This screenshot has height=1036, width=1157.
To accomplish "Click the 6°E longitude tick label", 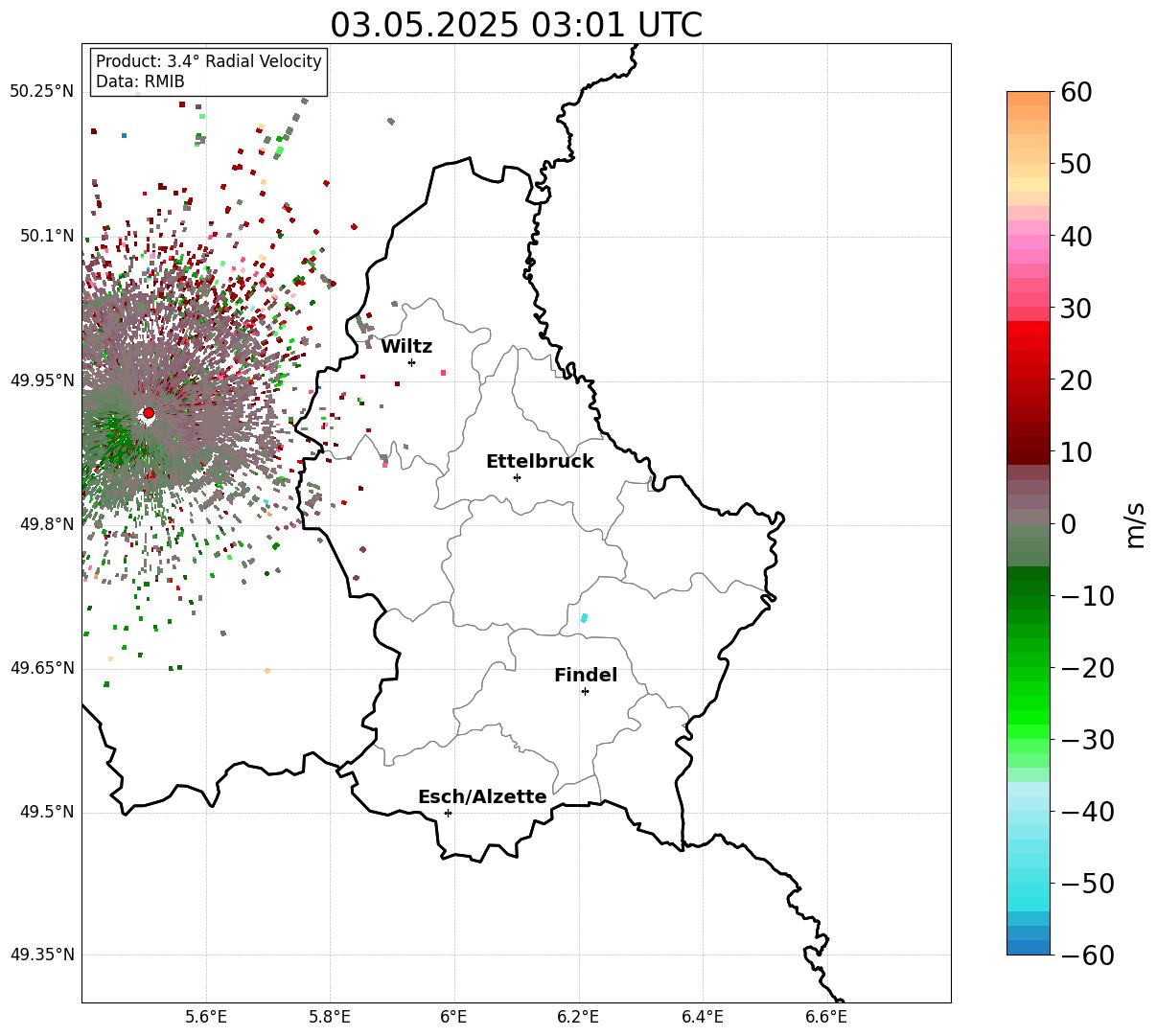I will pos(453,1017).
